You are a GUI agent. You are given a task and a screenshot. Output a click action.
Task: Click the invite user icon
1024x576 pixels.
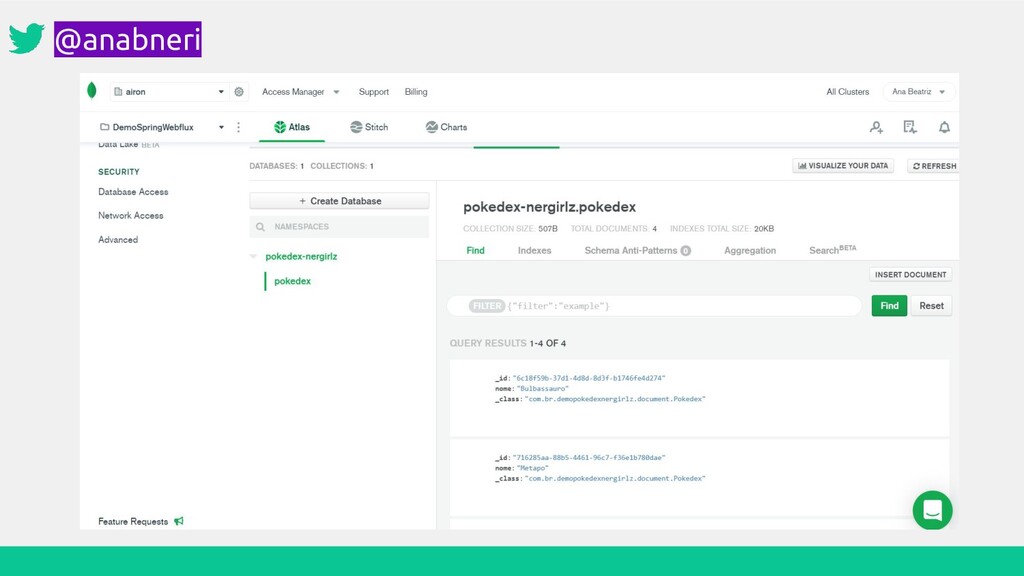[876, 127]
